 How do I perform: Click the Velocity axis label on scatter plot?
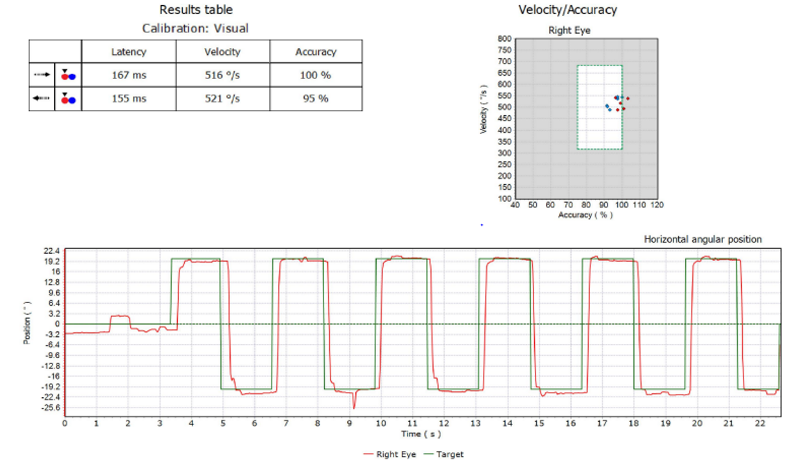[483, 109]
